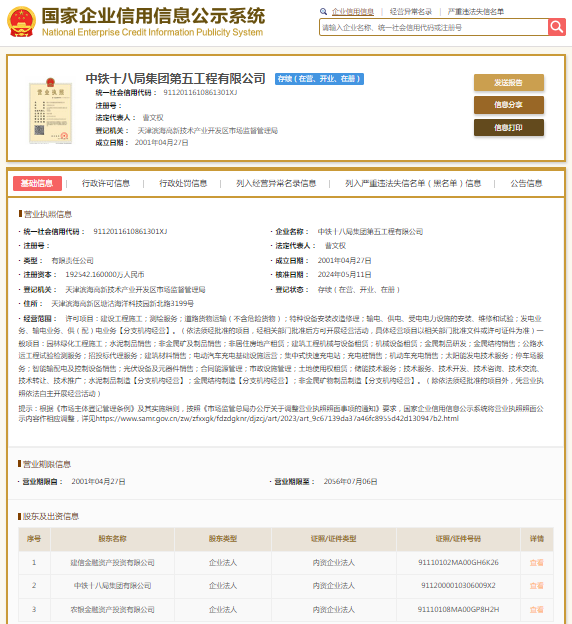Open the 列入经营异常名录信息 tab
572x624 pixels.
pyautogui.click(x=276, y=183)
